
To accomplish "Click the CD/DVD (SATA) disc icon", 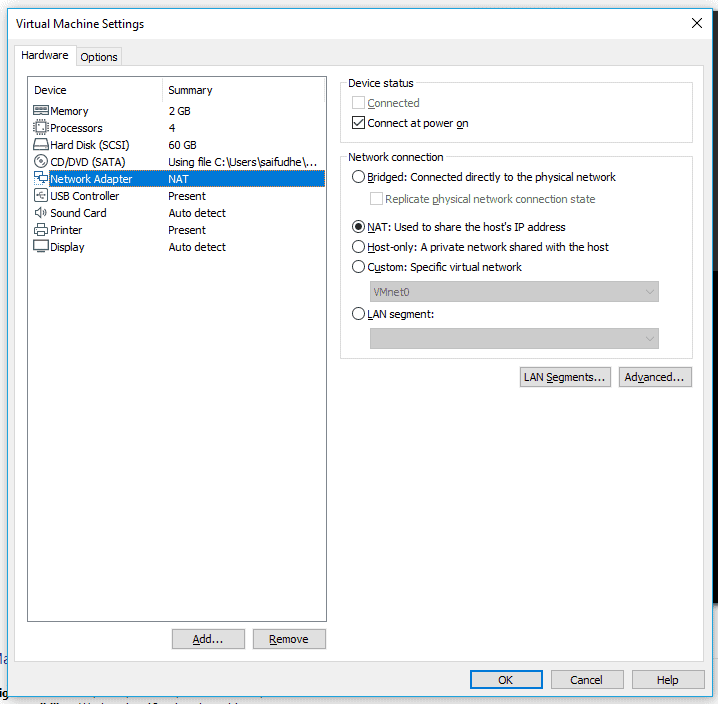I will pyautogui.click(x=41, y=161).
